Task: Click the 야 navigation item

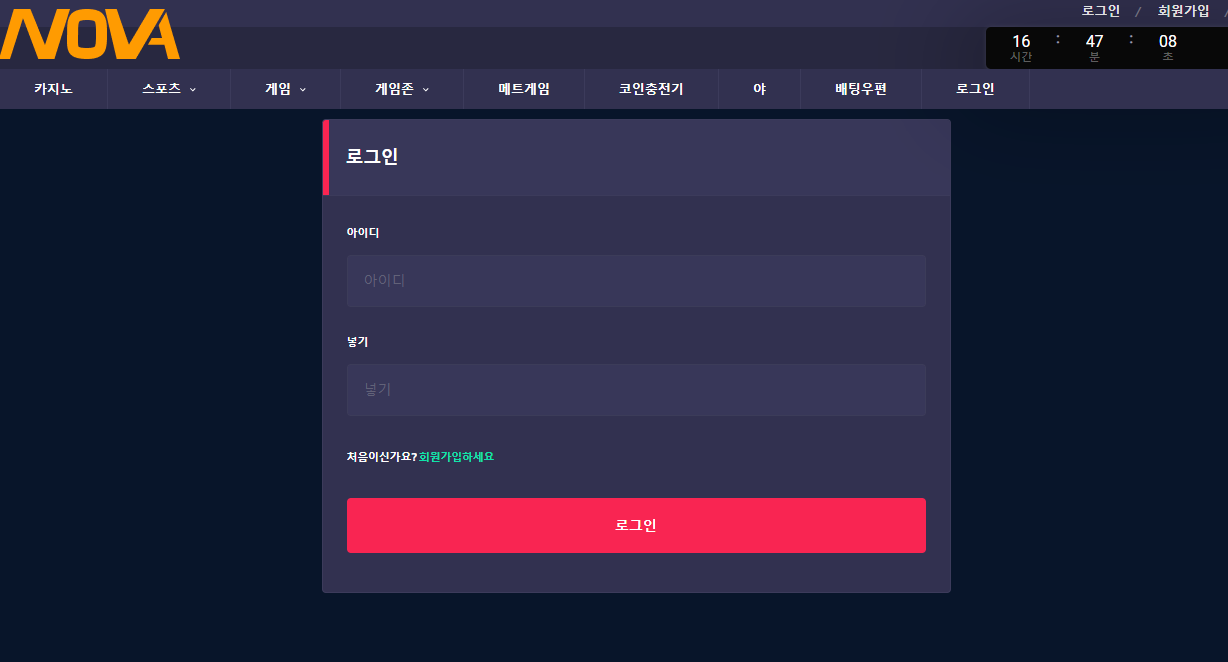Action: click(x=759, y=89)
